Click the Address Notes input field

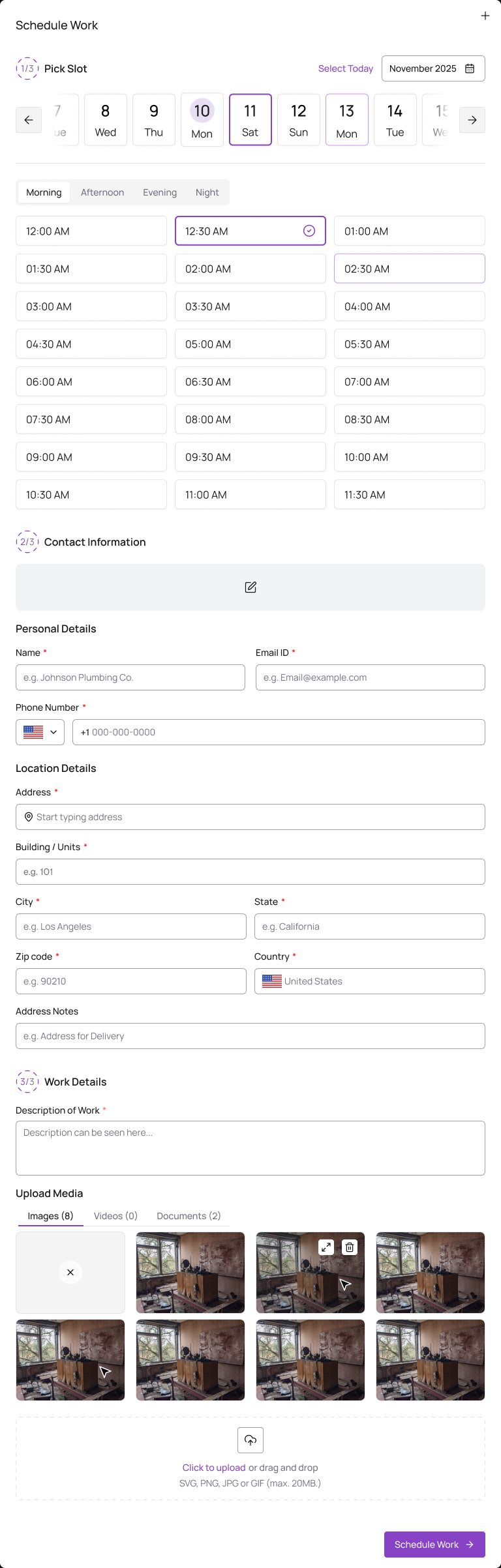point(250,1036)
